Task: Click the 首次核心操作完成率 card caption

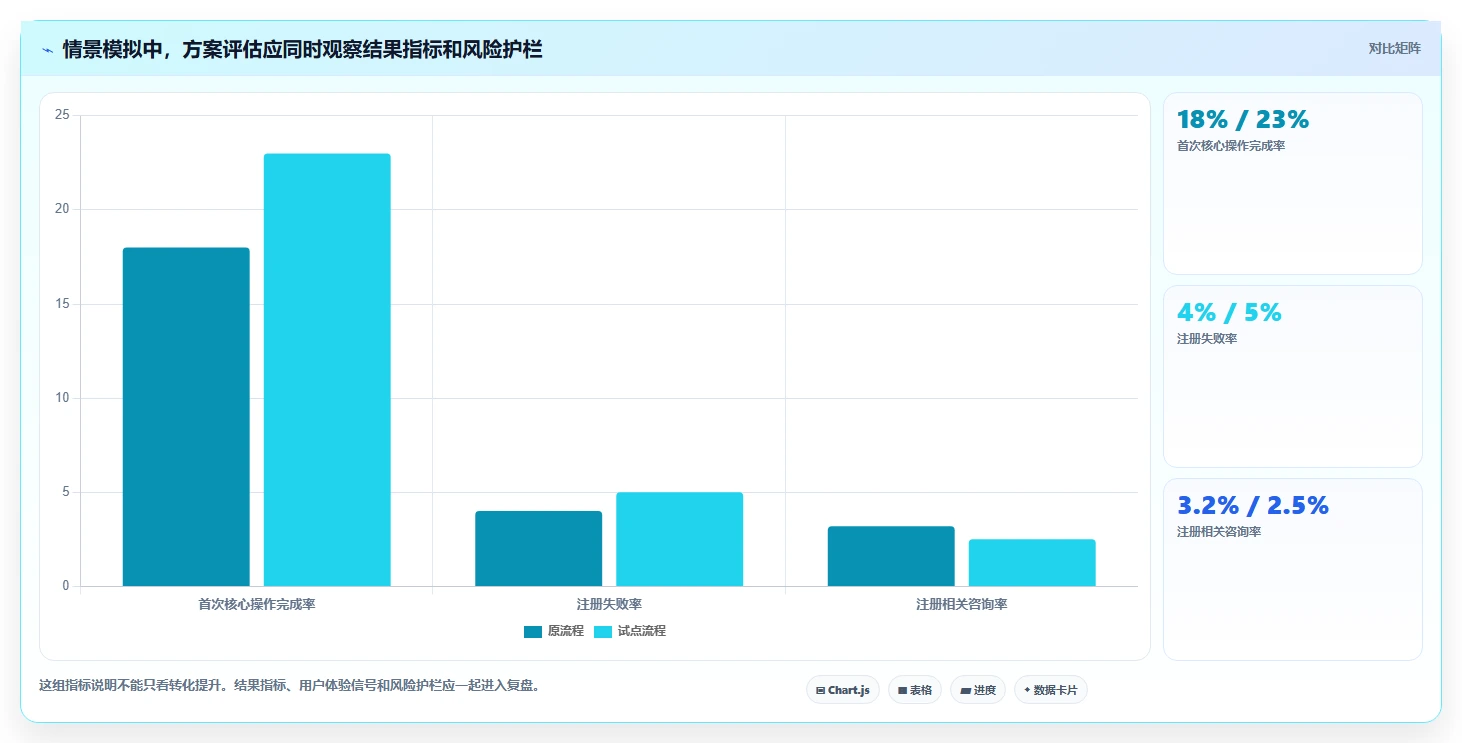Action: coord(1230,146)
